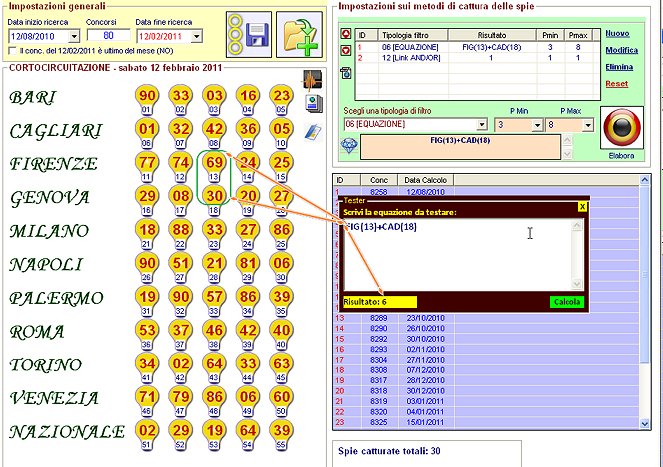Open Data inizio ricerca dropdown
Viewport: 663px width, 467px height.
click(x=74, y=36)
